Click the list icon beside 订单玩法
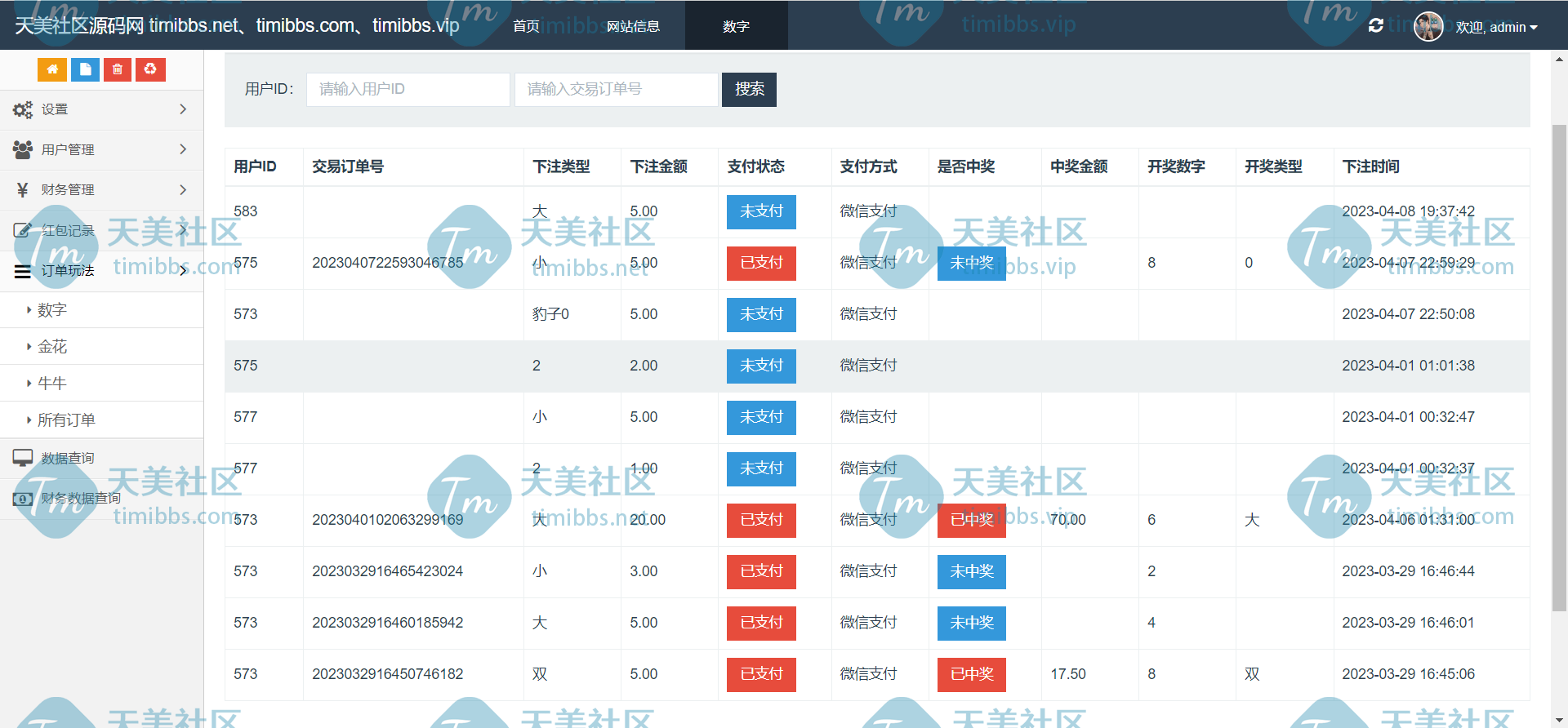 pyautogui.click(x=23, y=271)
